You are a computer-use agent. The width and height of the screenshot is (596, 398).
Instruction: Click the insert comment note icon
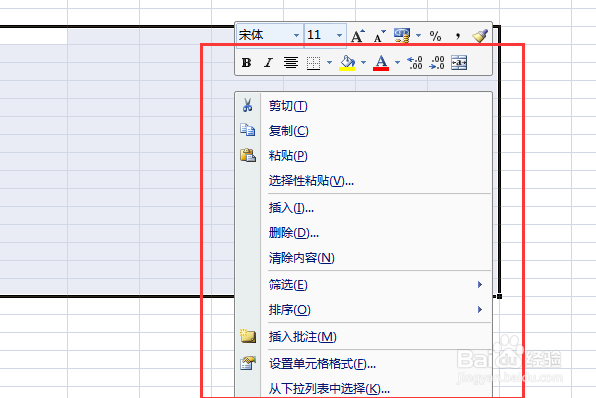click(x=248, y=336)
